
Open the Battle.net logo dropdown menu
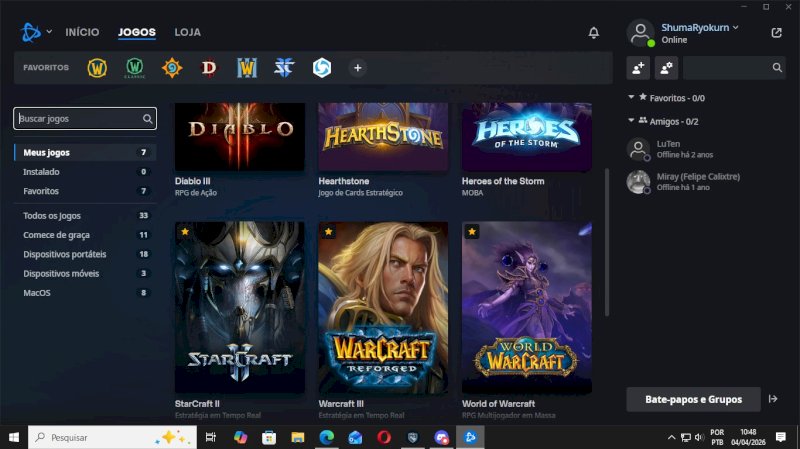pyautogui.click(x=36, y=32)
